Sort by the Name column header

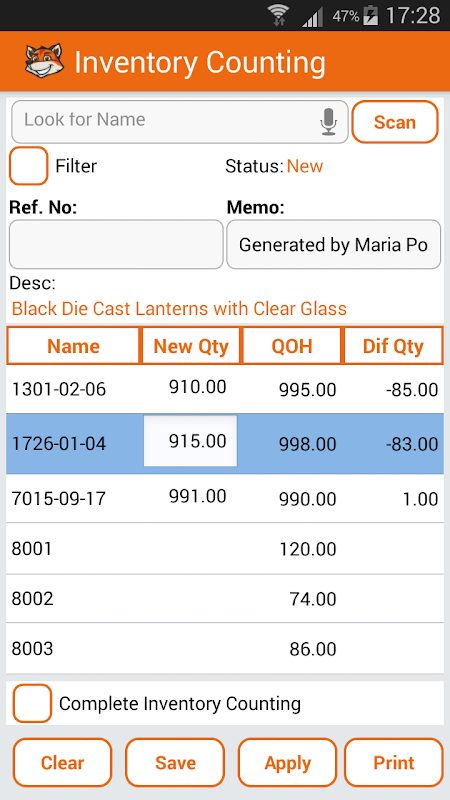tap(73, 346)
